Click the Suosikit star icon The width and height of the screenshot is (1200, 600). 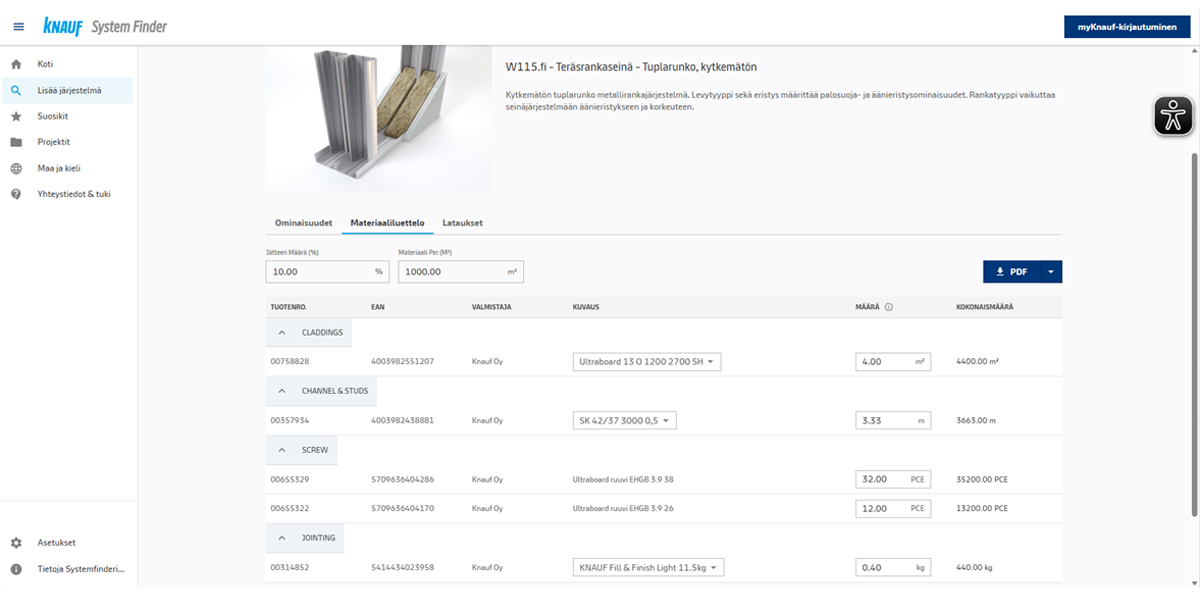click(16, 116)
